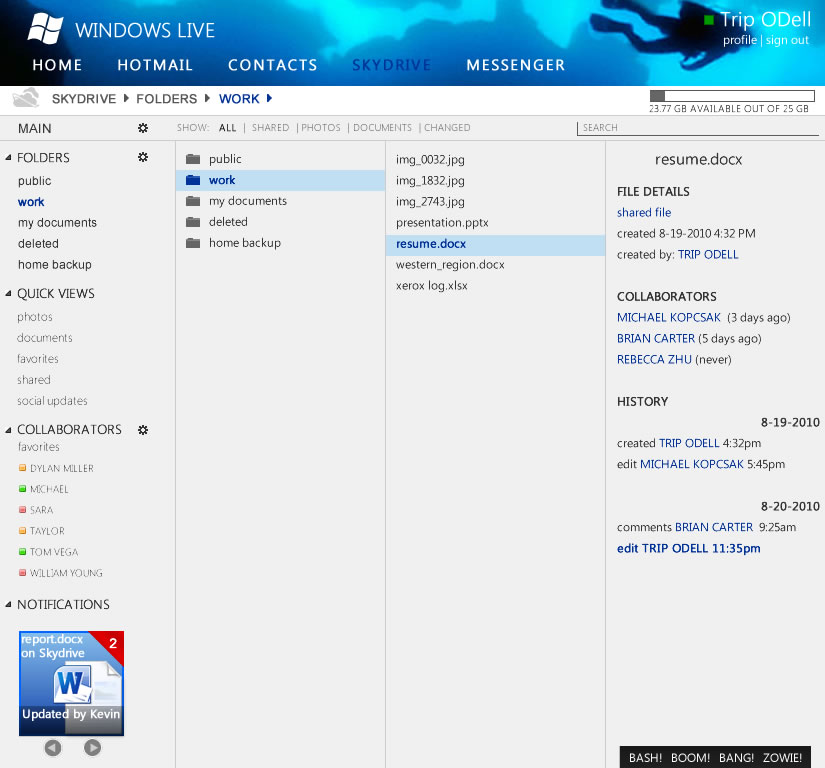Image resolution: width=825 pixels, height=768 pixels.
Task: Open the edit TRIP ODELL 11:35pm history entry
Action: coord(688,549)
